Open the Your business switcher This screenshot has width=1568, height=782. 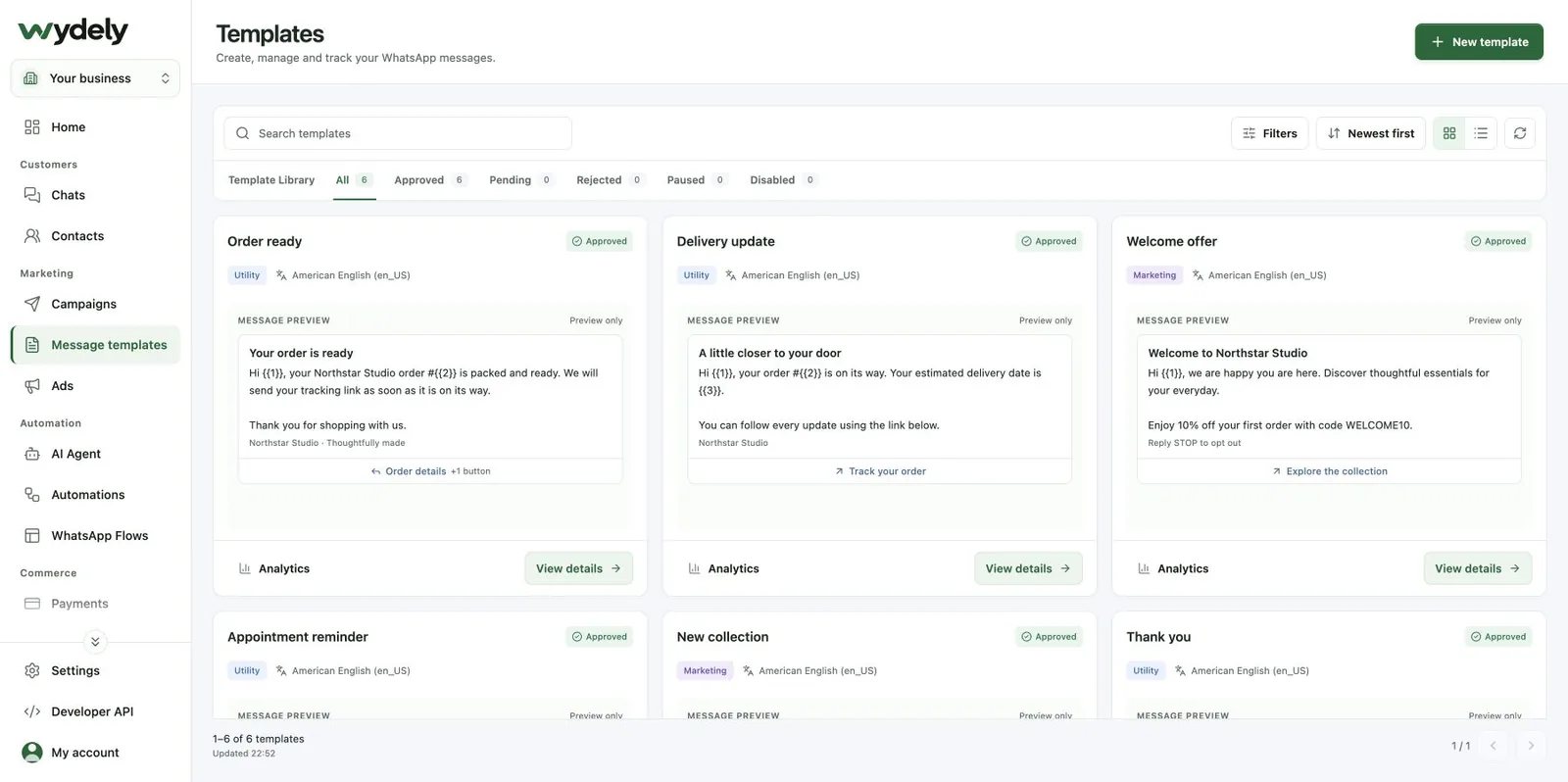pos(95,78)
